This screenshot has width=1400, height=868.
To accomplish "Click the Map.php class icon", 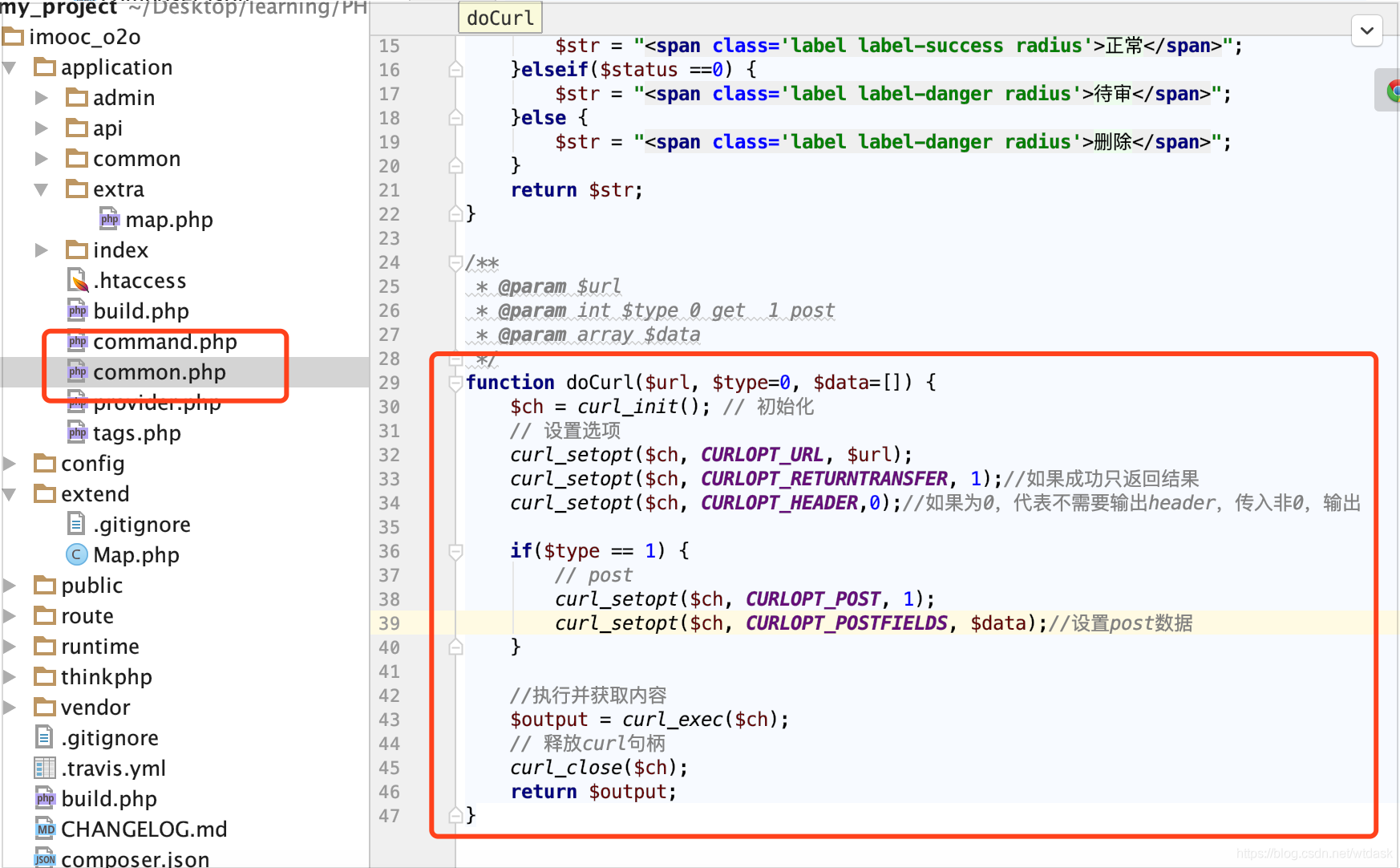I will (x=77, y=554).
